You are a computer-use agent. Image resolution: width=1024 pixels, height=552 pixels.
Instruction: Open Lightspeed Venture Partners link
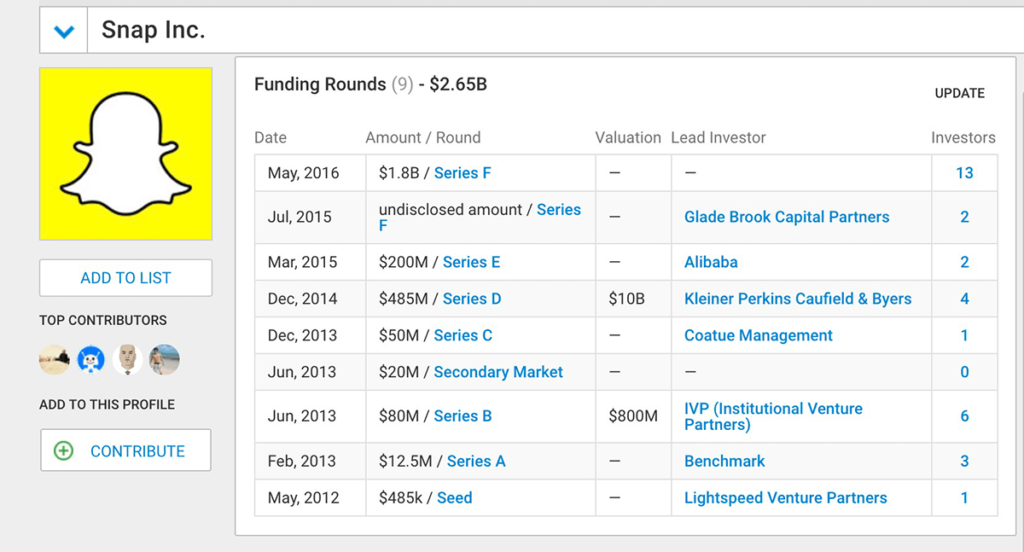(785, 497)
